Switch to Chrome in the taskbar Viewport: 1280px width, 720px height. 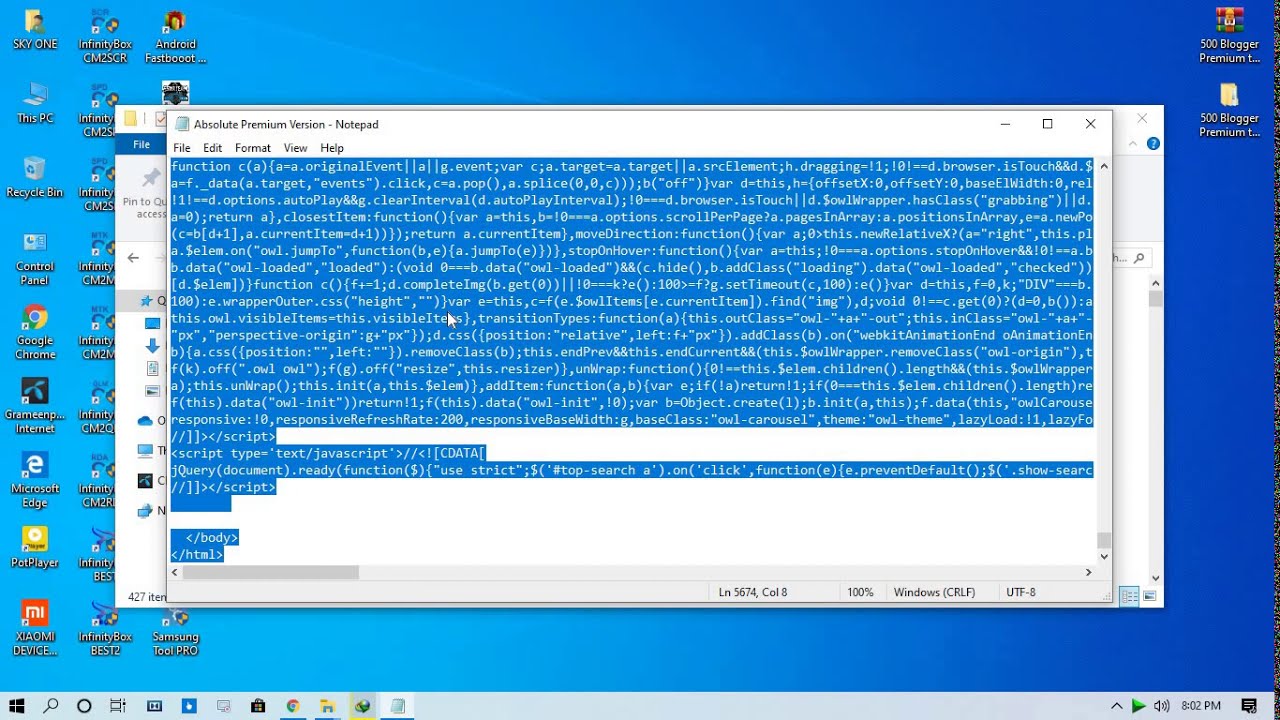tap(292, 705)
